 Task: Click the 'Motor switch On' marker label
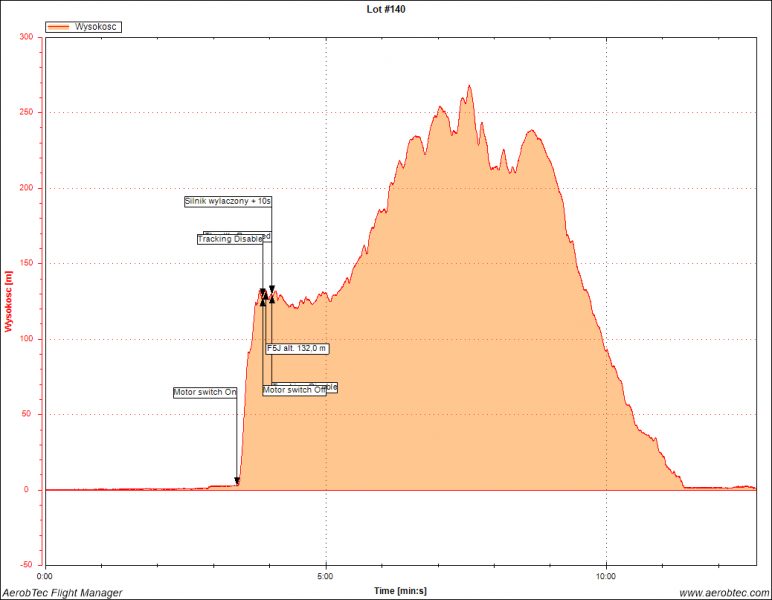[x=205, y=392]
